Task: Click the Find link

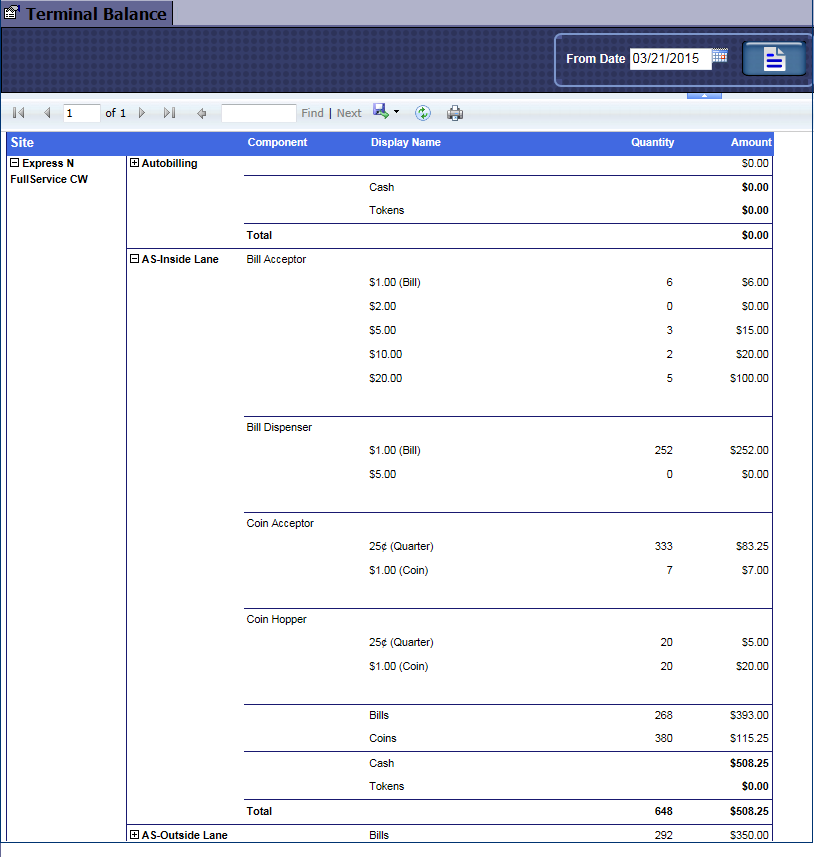Action: click(312, 113)
